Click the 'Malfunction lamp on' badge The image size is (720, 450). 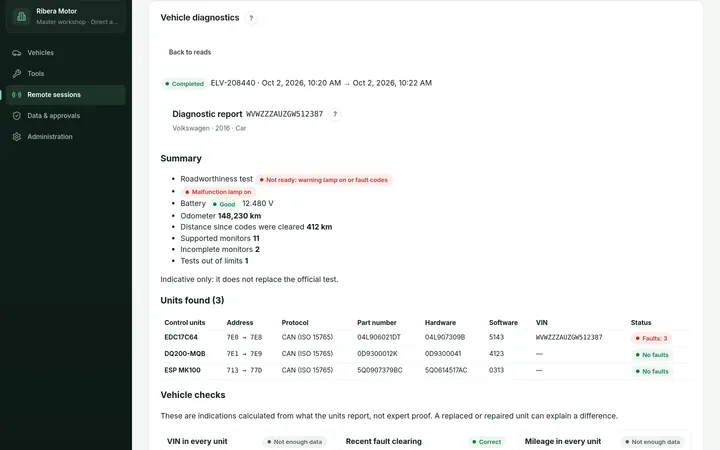[x=218, y=192]
